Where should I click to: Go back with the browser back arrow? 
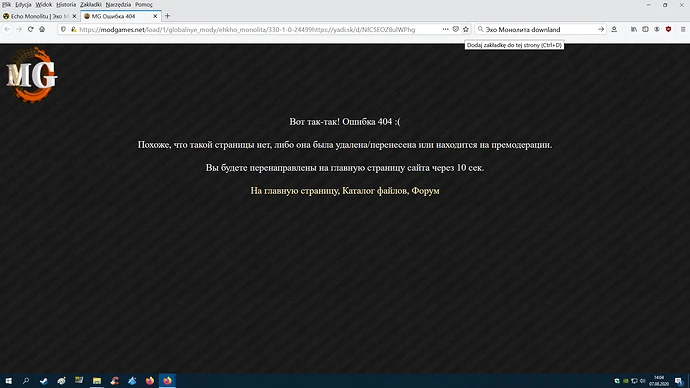[x=7, y=29]
